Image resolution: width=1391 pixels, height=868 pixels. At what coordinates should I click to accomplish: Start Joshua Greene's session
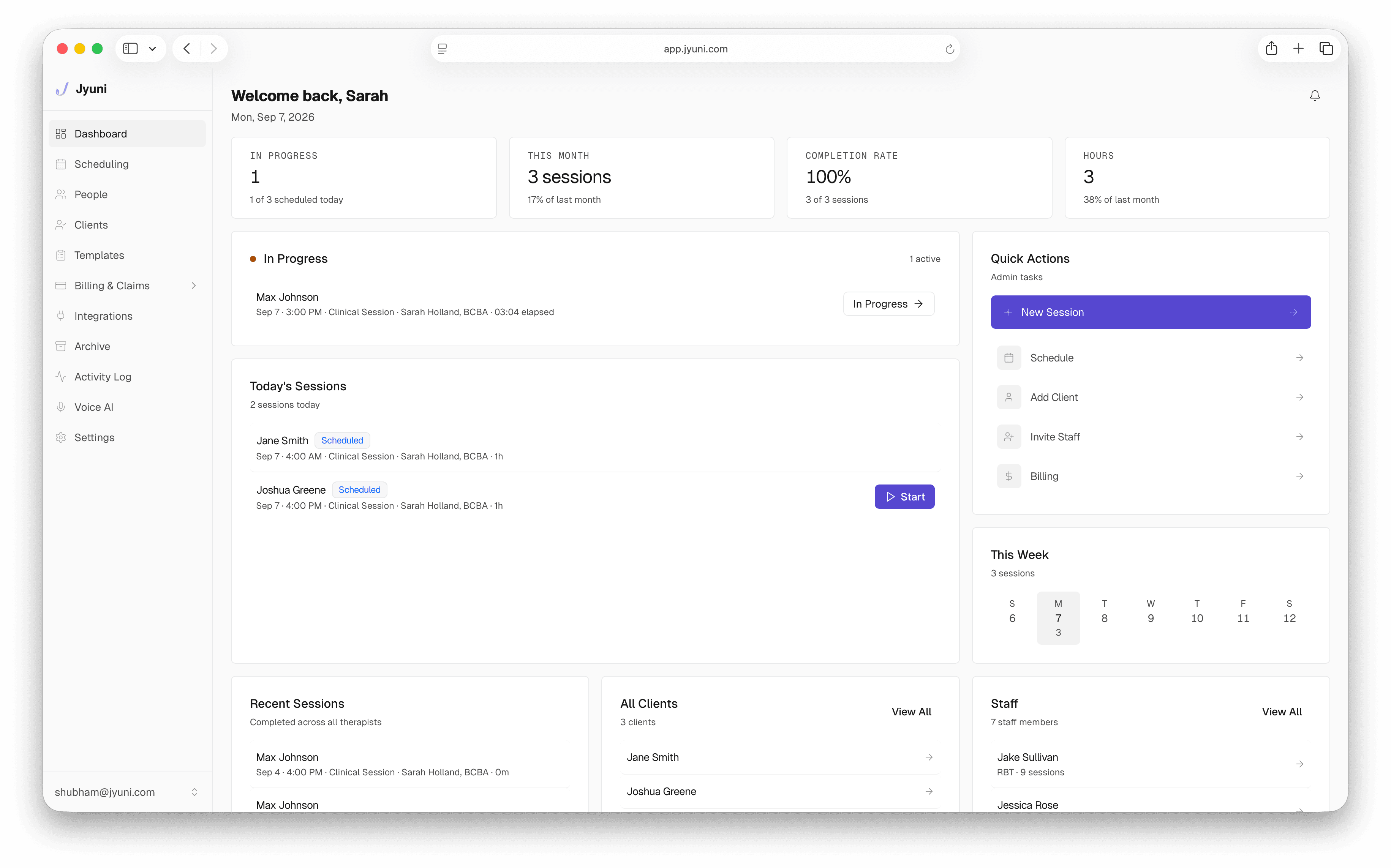point(904,497)
